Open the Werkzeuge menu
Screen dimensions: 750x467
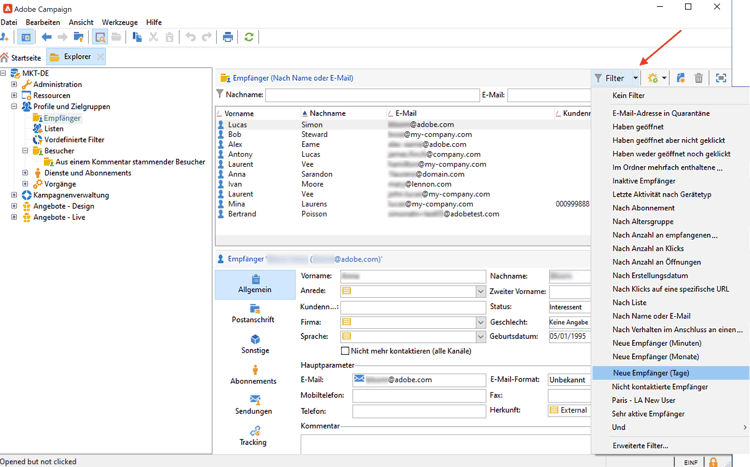tap(119, 22)
